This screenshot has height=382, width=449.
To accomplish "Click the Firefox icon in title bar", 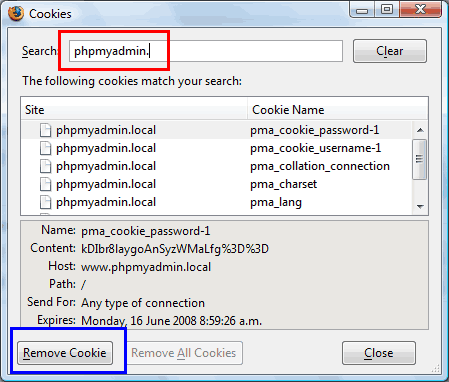I will click(16, 13).
